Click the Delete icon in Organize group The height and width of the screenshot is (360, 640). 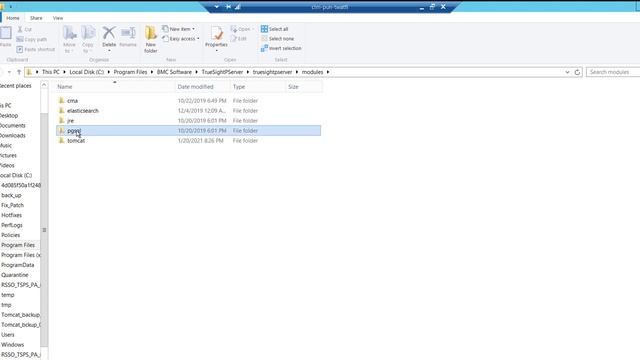pos(109,33)
